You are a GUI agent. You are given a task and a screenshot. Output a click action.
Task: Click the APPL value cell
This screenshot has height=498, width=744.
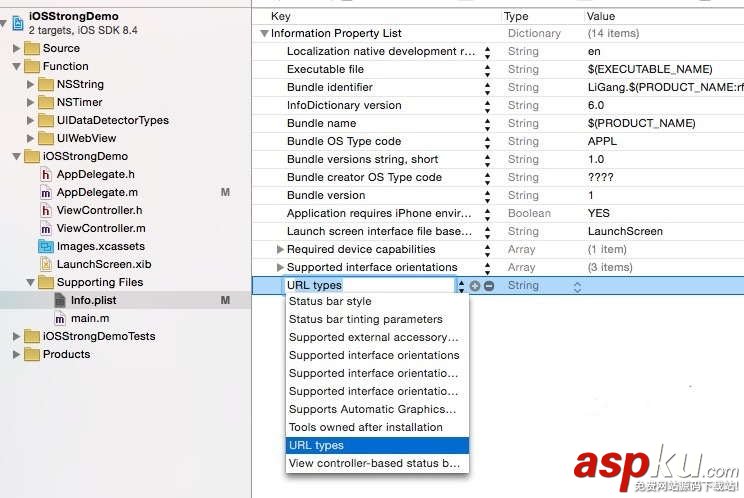click(602, 141)
